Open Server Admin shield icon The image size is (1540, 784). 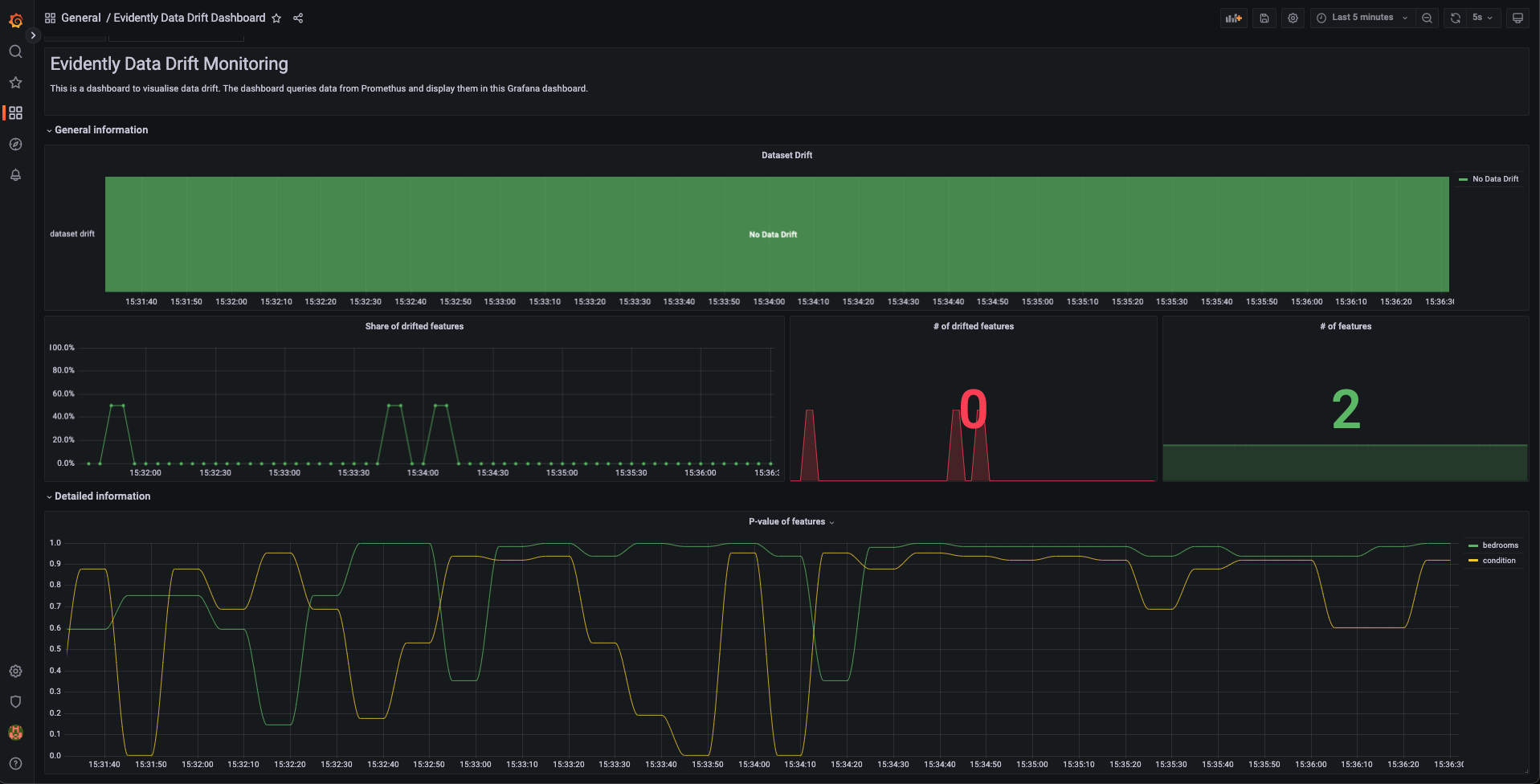15,702
